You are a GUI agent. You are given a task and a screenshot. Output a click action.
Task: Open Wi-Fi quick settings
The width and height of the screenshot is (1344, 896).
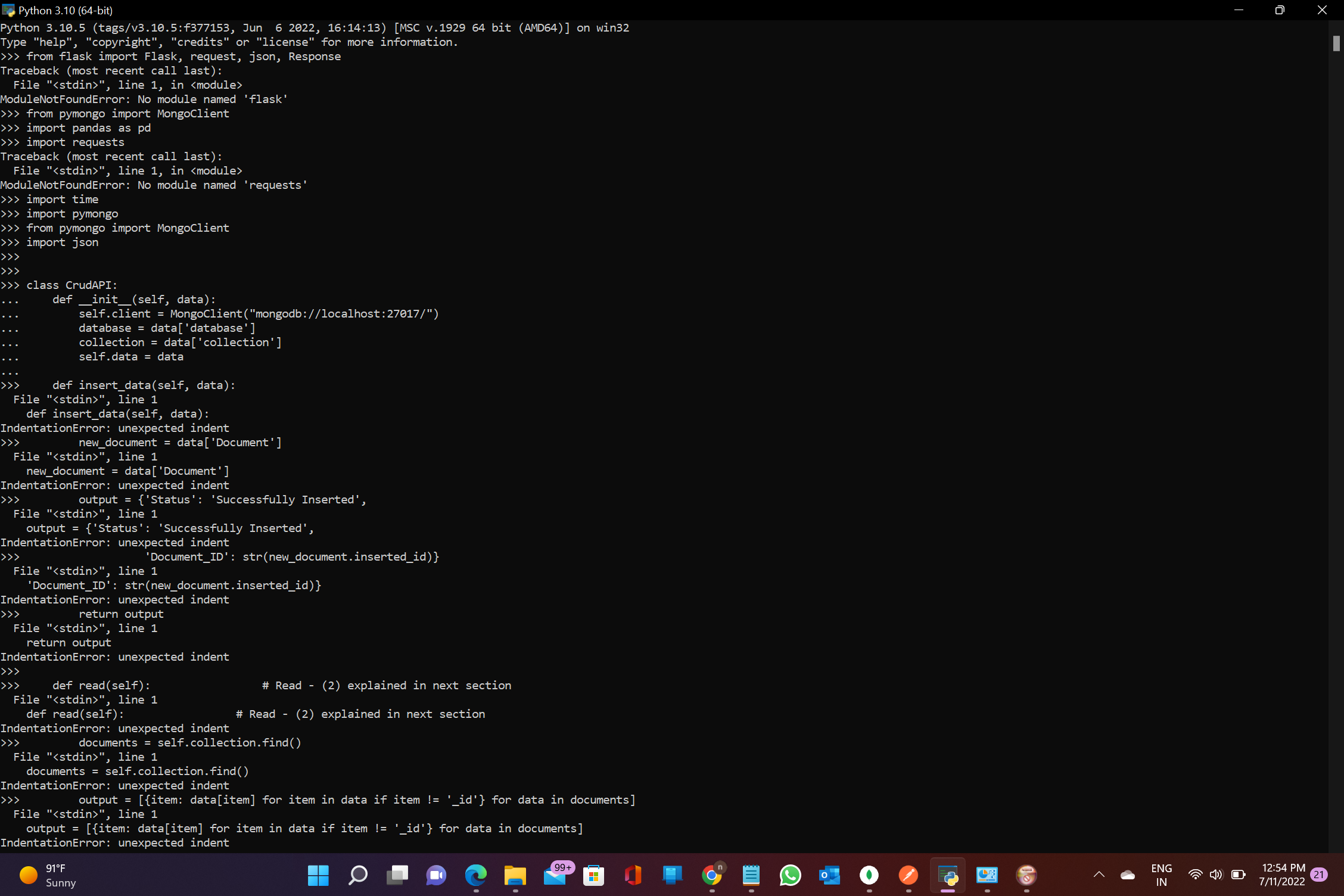tap(1195, 875)
